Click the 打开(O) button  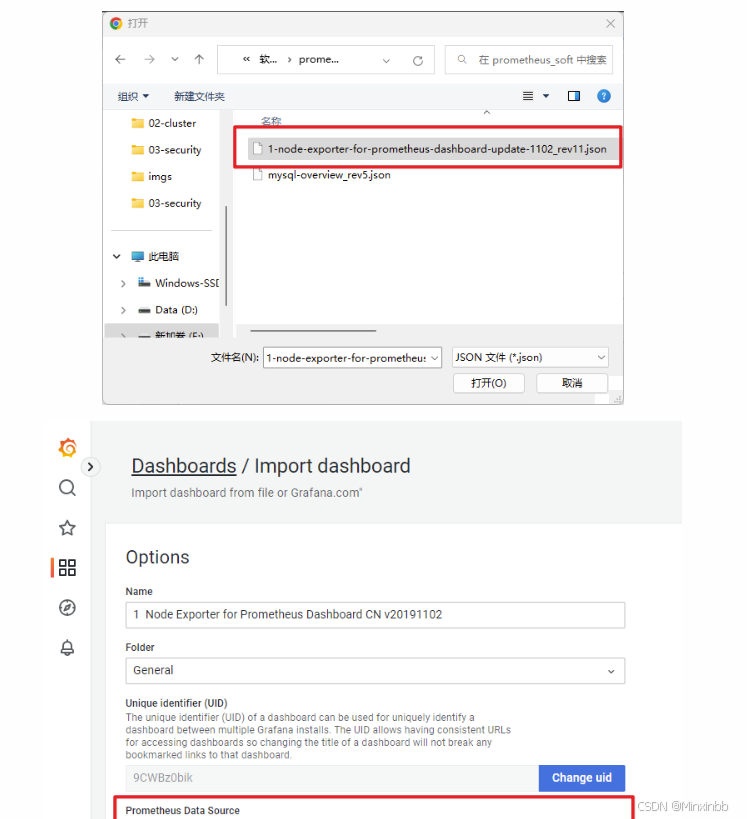(488, 383)
